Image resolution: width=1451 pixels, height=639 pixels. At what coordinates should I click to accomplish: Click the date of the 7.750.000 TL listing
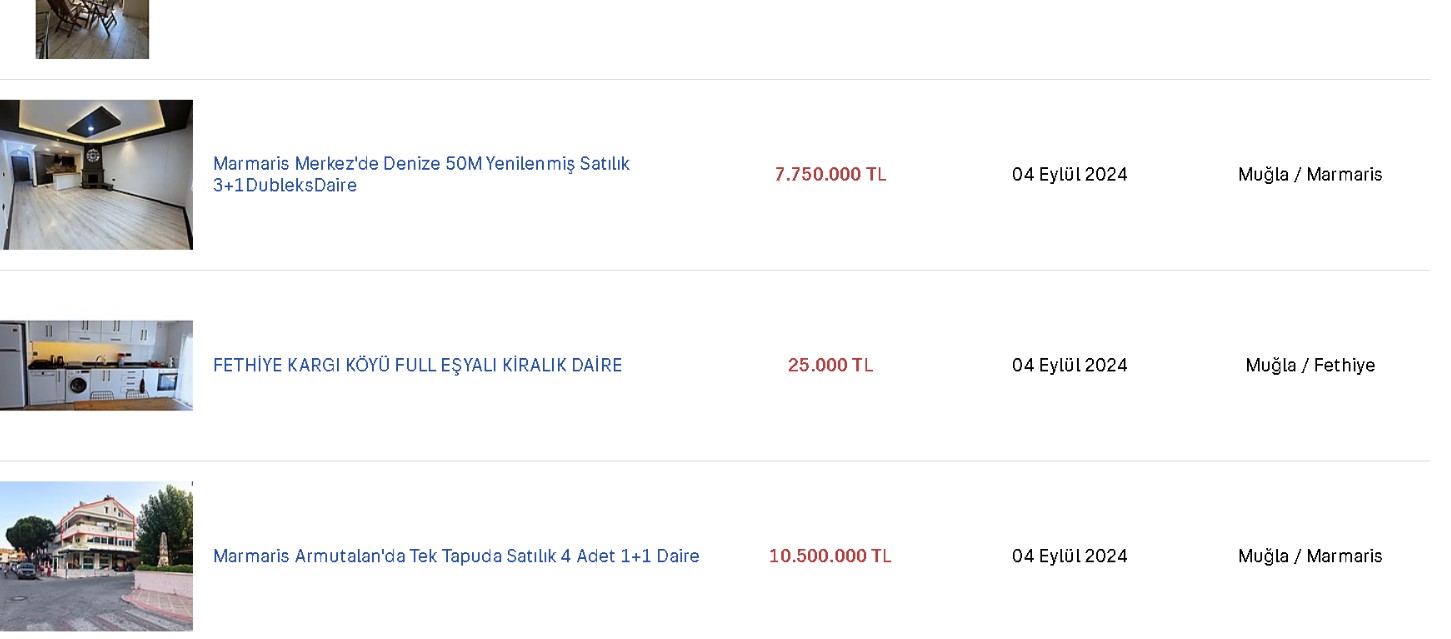[1069, 174]
